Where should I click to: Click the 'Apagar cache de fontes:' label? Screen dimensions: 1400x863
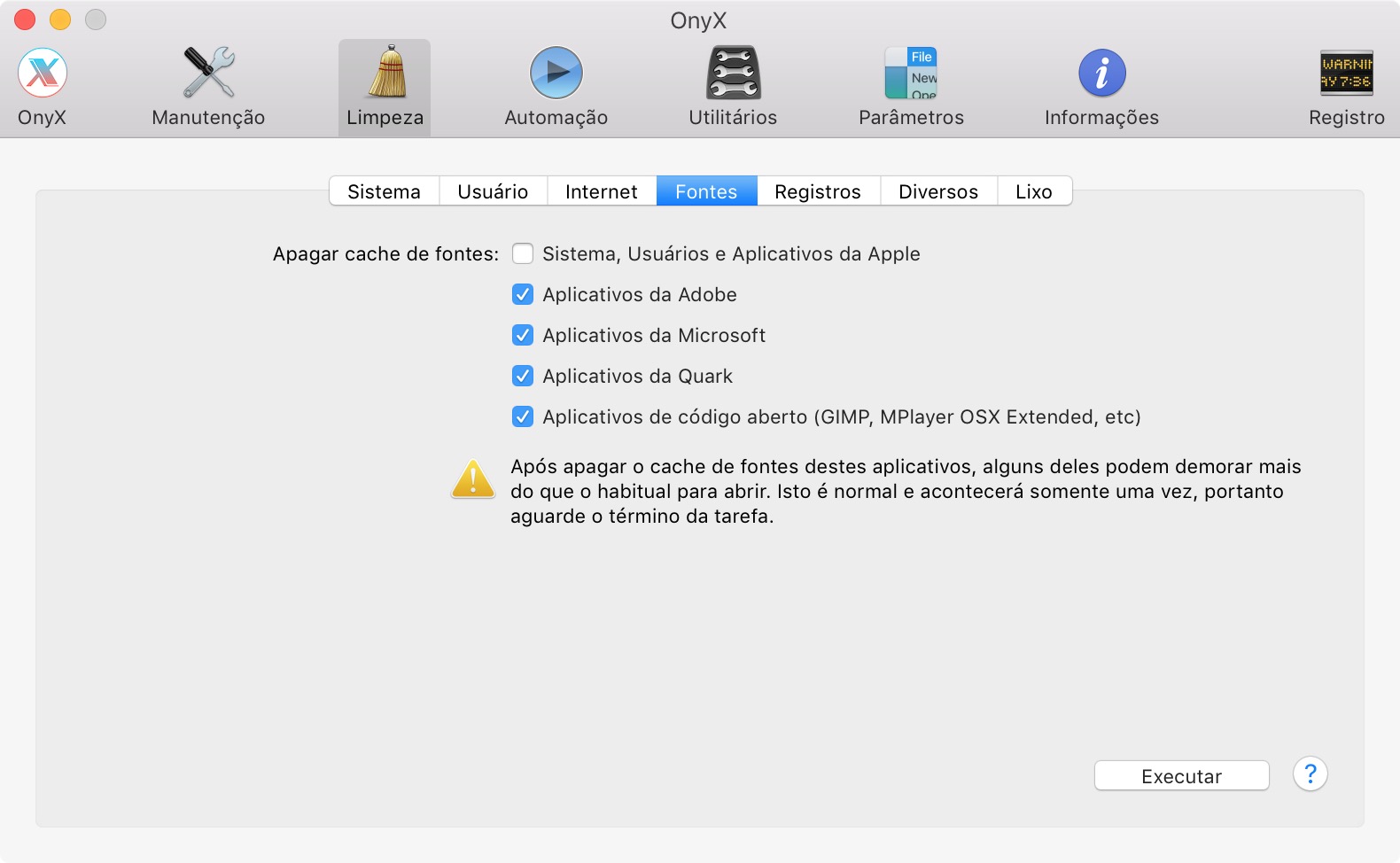pyautogui.click(x=385, y=254)
